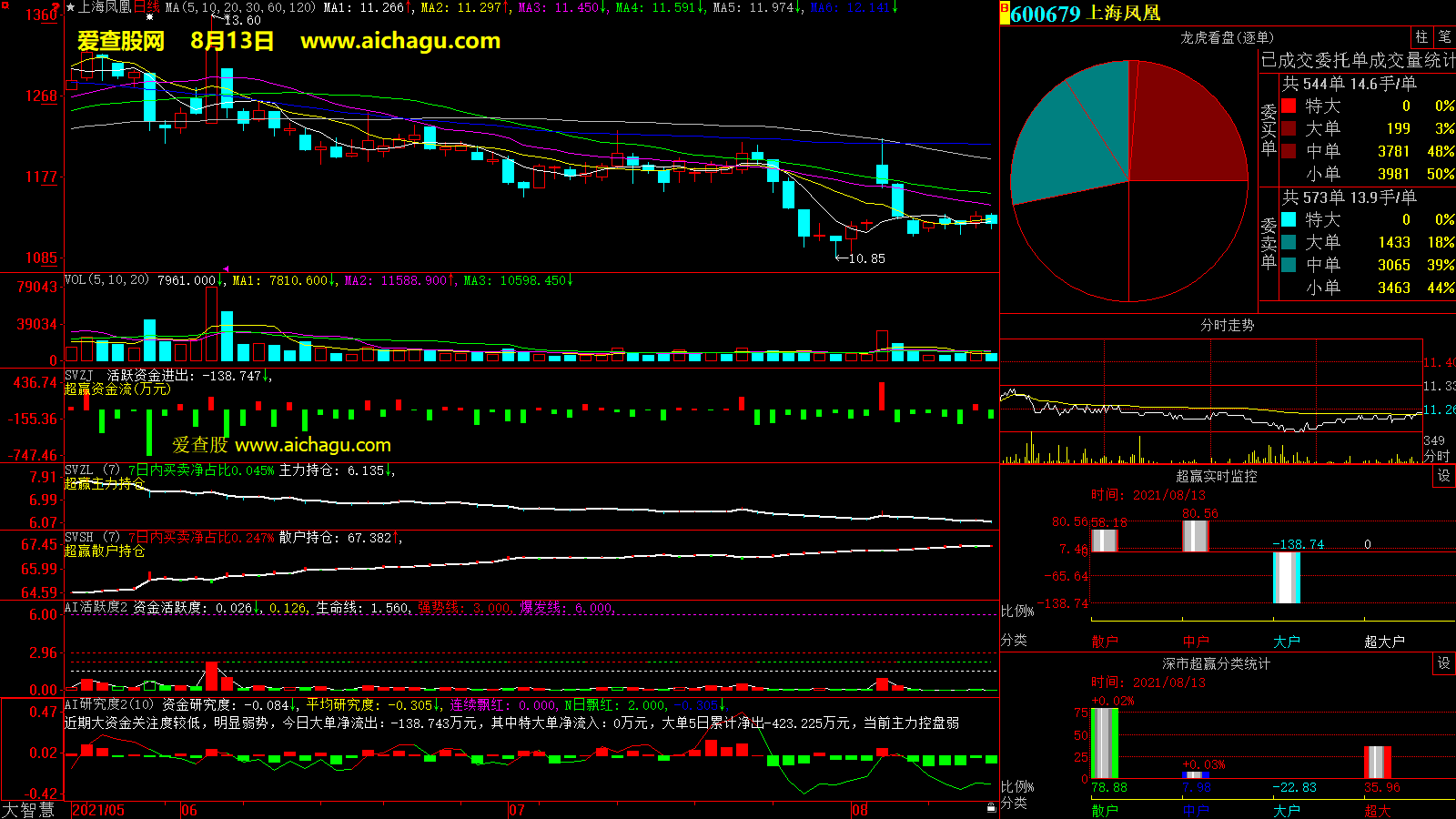
Task: Open www.aichagu.com link in fund flow panel
Action: 312,445
